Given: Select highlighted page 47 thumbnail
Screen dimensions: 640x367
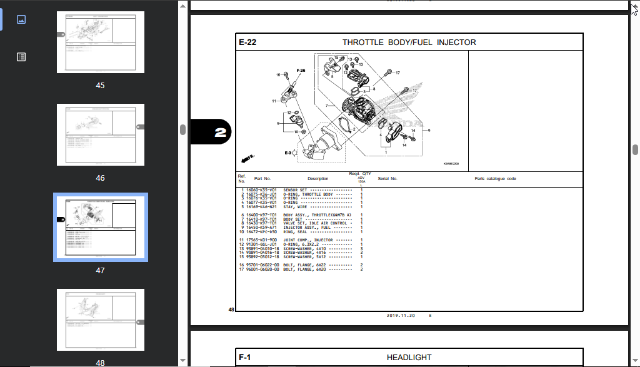Looking at the screenshot, I should [100, 227].
